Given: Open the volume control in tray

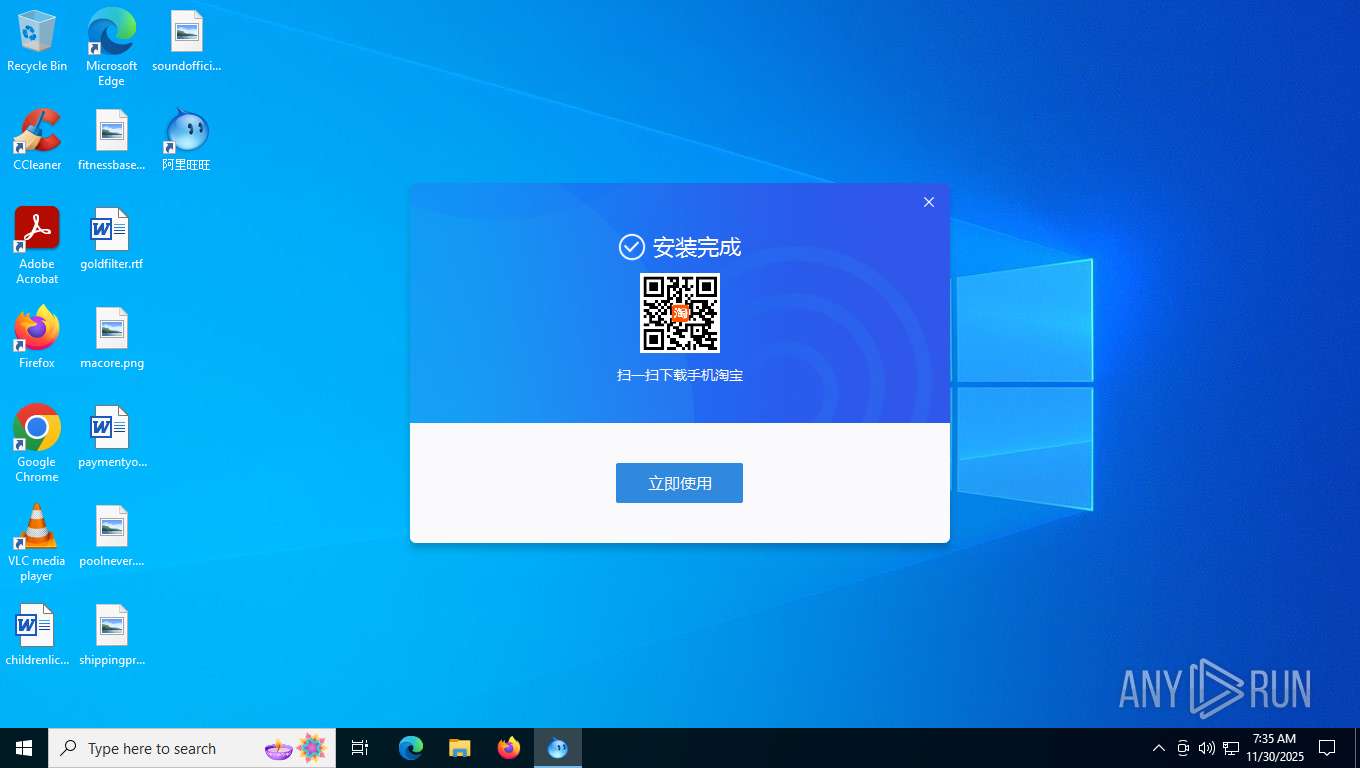Looking at the screenshot, I should coord(1206,748).
